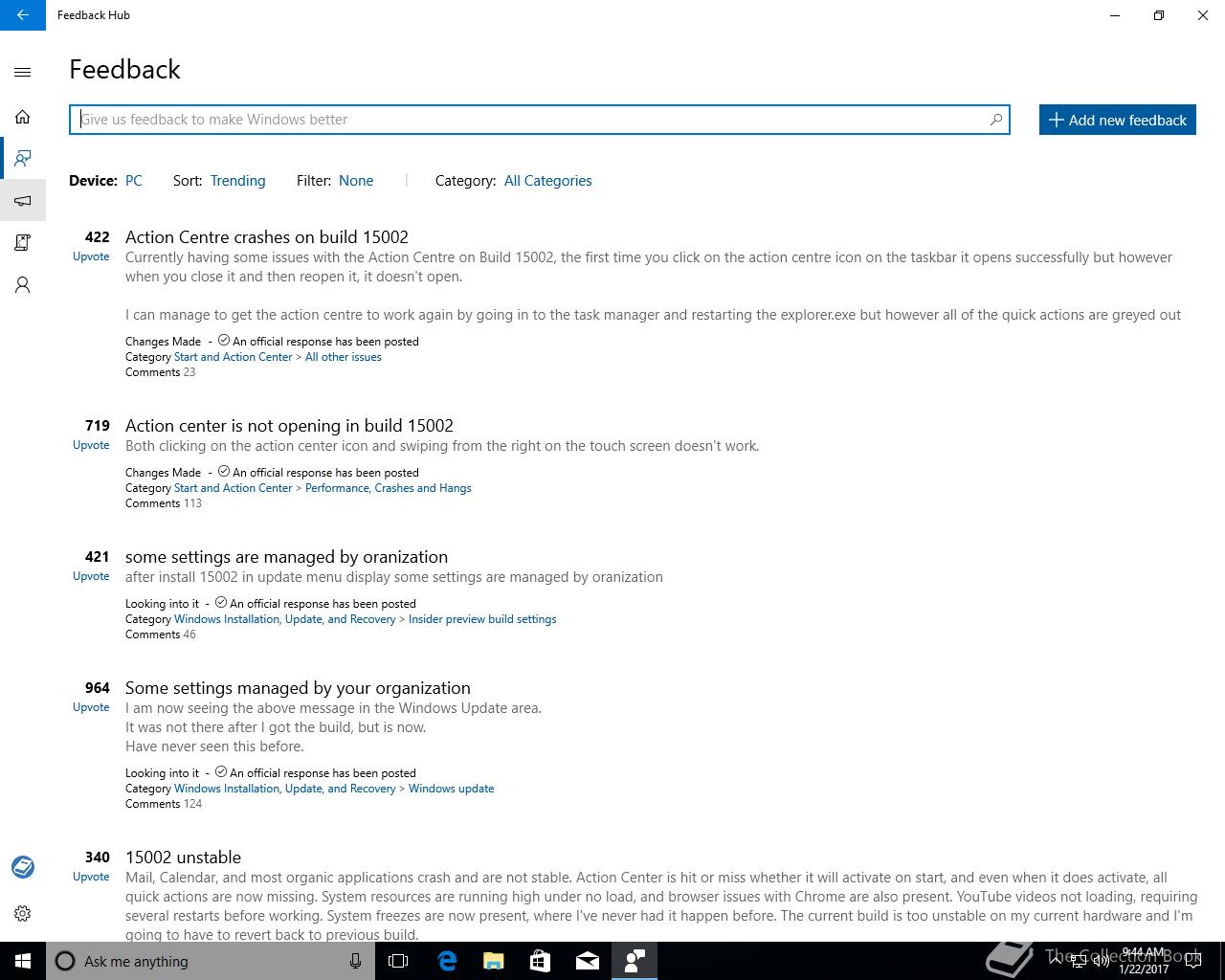This screenshot has height=980, width=1225.
Task: Click 'Performance, Crashes and Hangs' link
Action: 388,488
